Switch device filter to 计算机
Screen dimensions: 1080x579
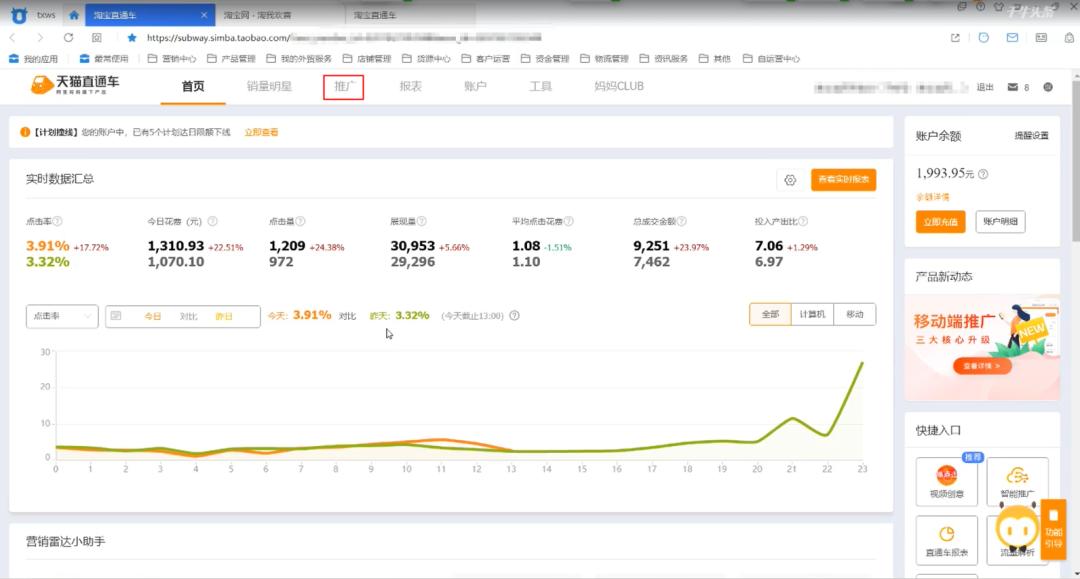pos(811,314)
